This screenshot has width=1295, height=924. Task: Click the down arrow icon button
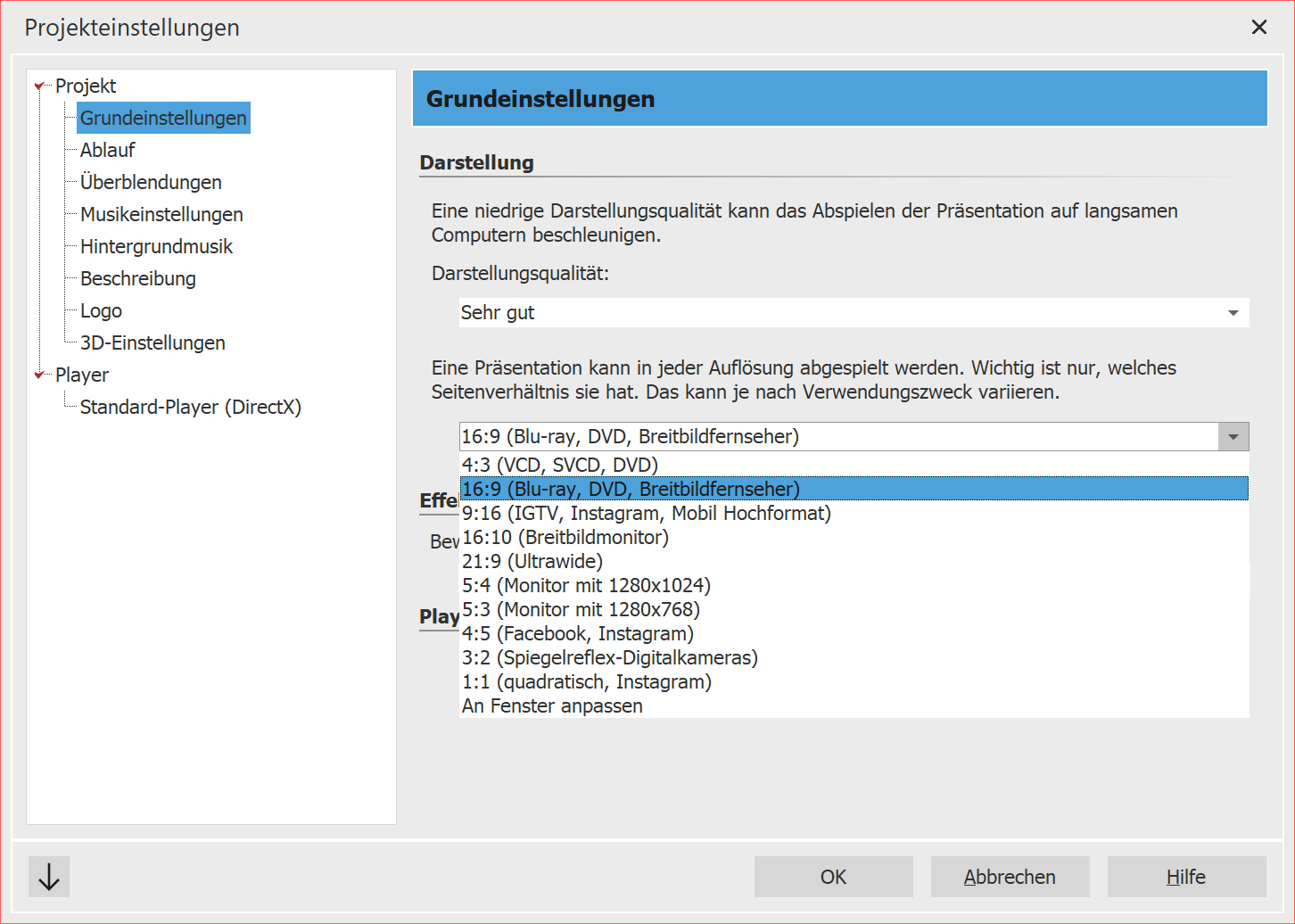click(x=49, y=877)
